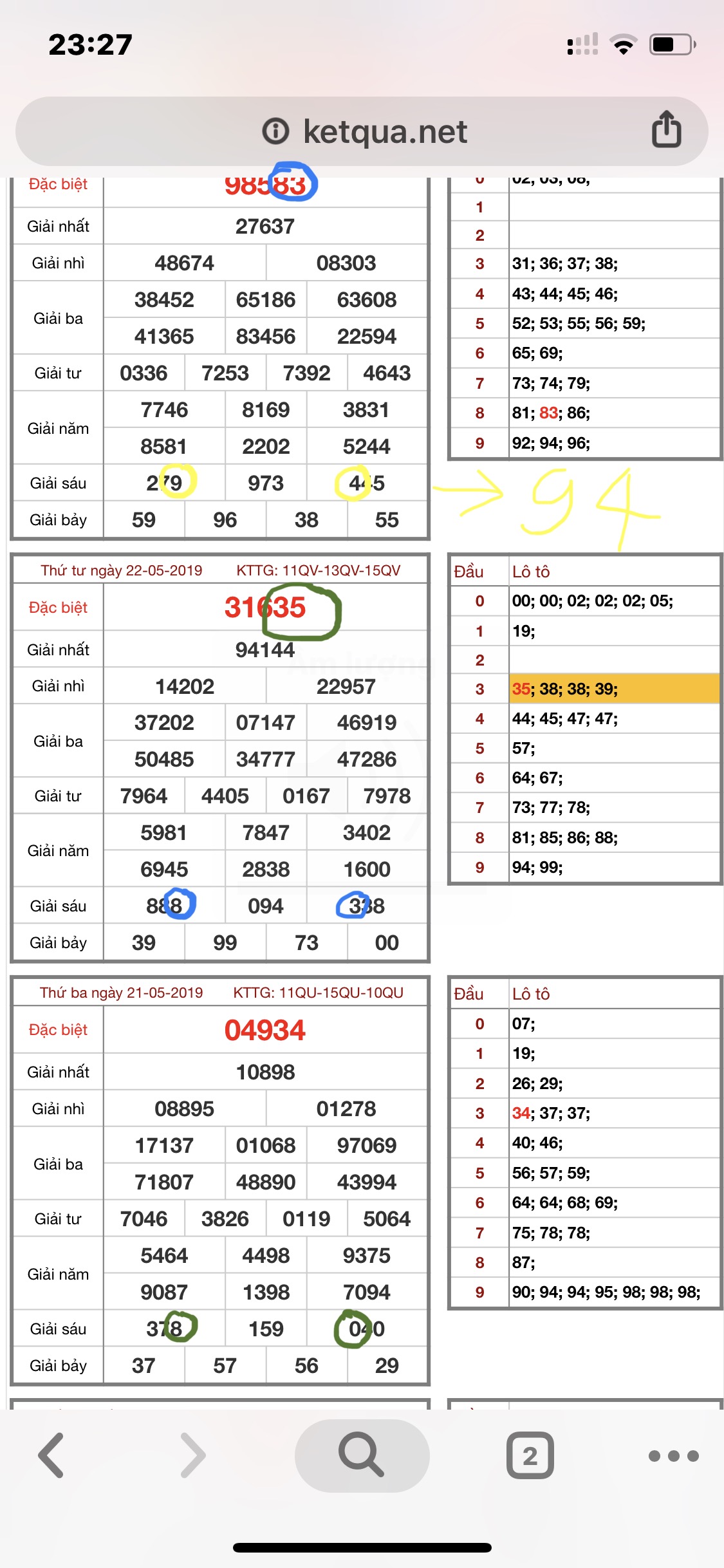The image size is (724, 1568).
Task: Open search with the magnifier button
Action: click(x=362, y=1455)
